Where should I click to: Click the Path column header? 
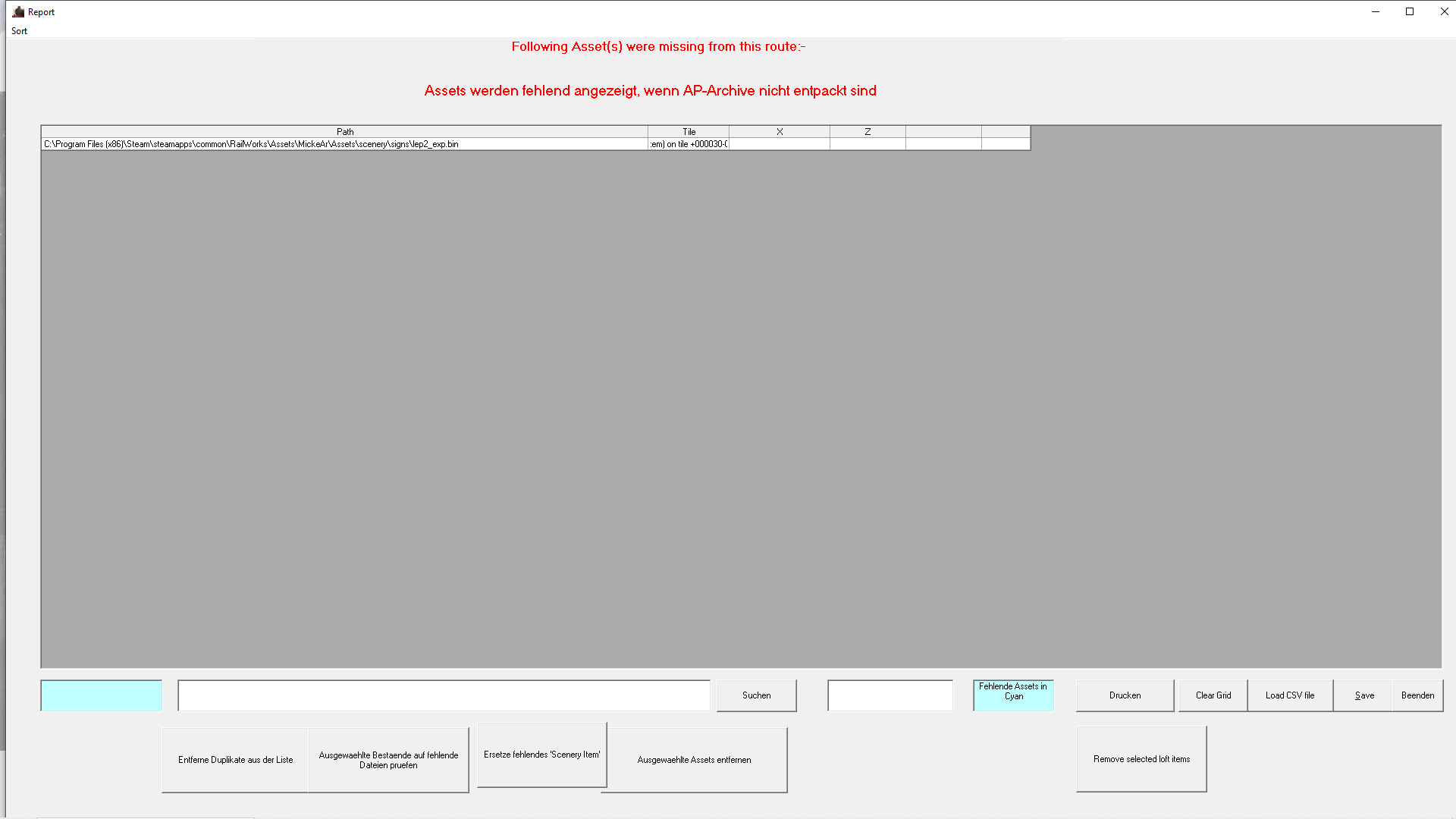345,132
